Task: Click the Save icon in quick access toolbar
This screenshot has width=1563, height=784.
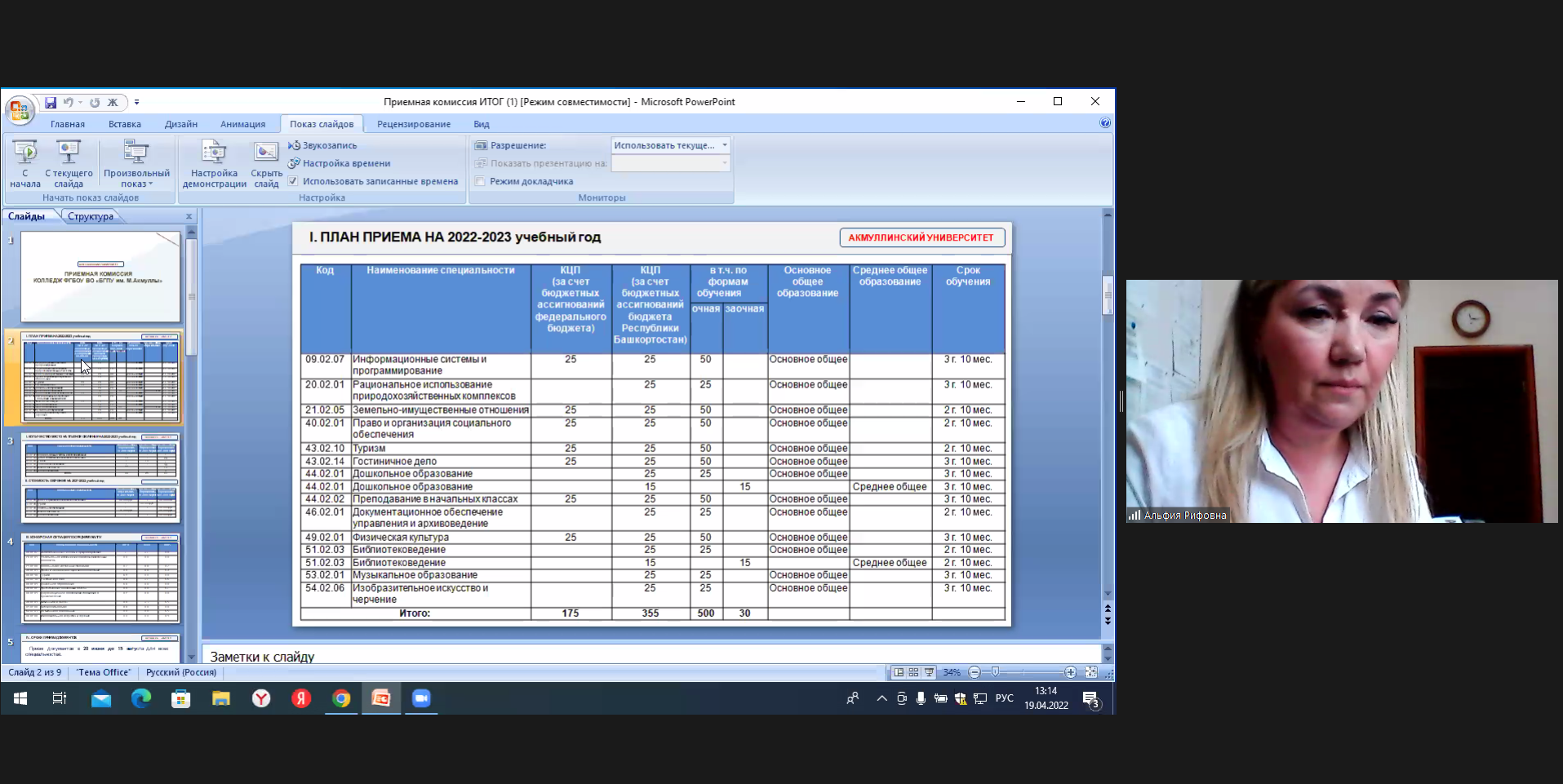Action: (51, 103)
